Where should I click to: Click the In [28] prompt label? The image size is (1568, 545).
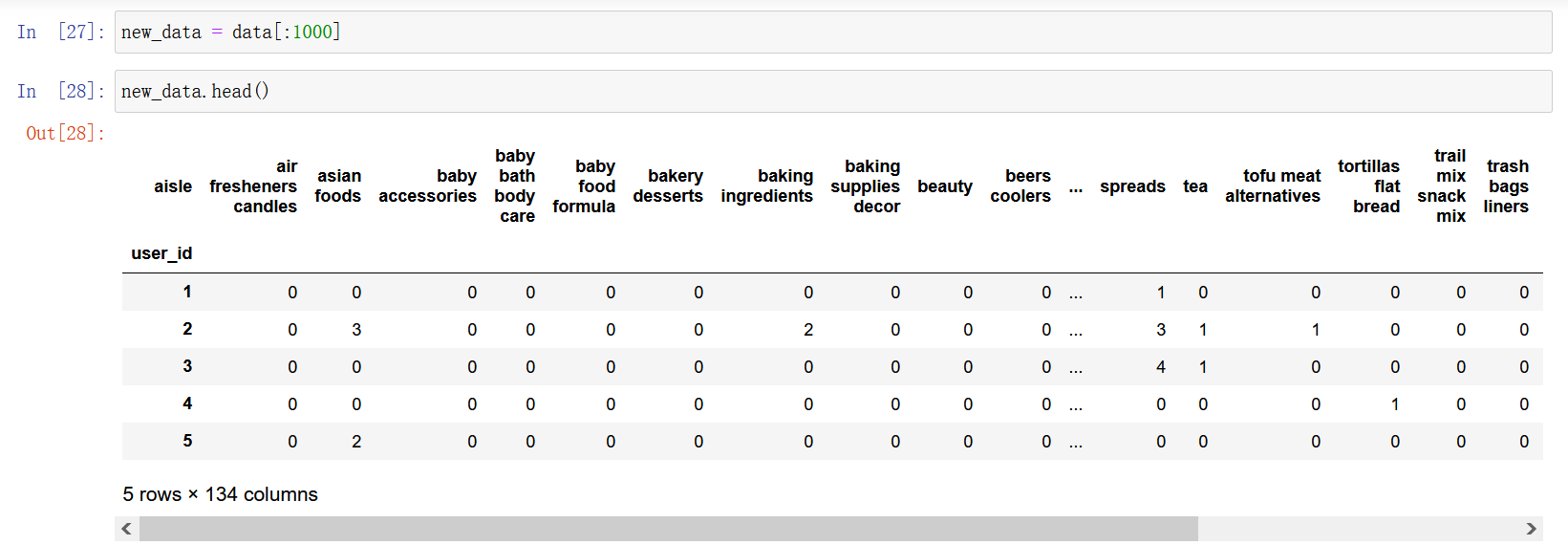(x=61, y=92)
